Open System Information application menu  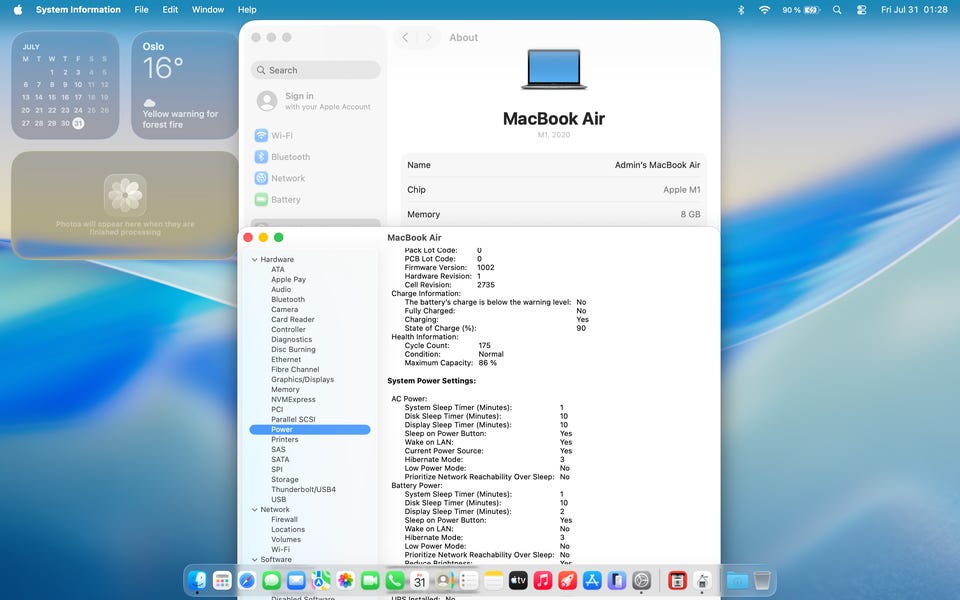pyautogui.click(x=78, y=10)
